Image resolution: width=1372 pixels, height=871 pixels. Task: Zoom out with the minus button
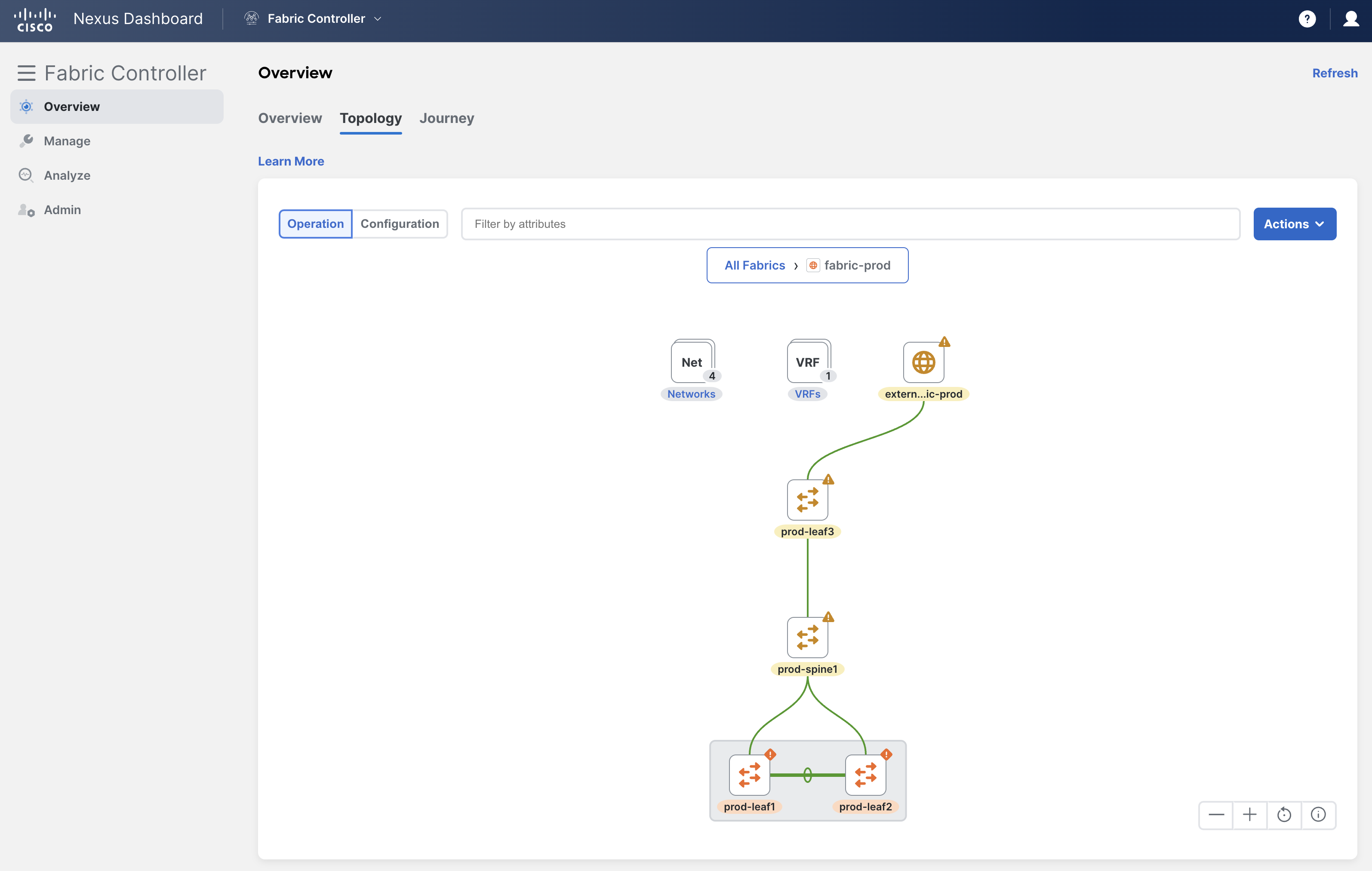1216,815
